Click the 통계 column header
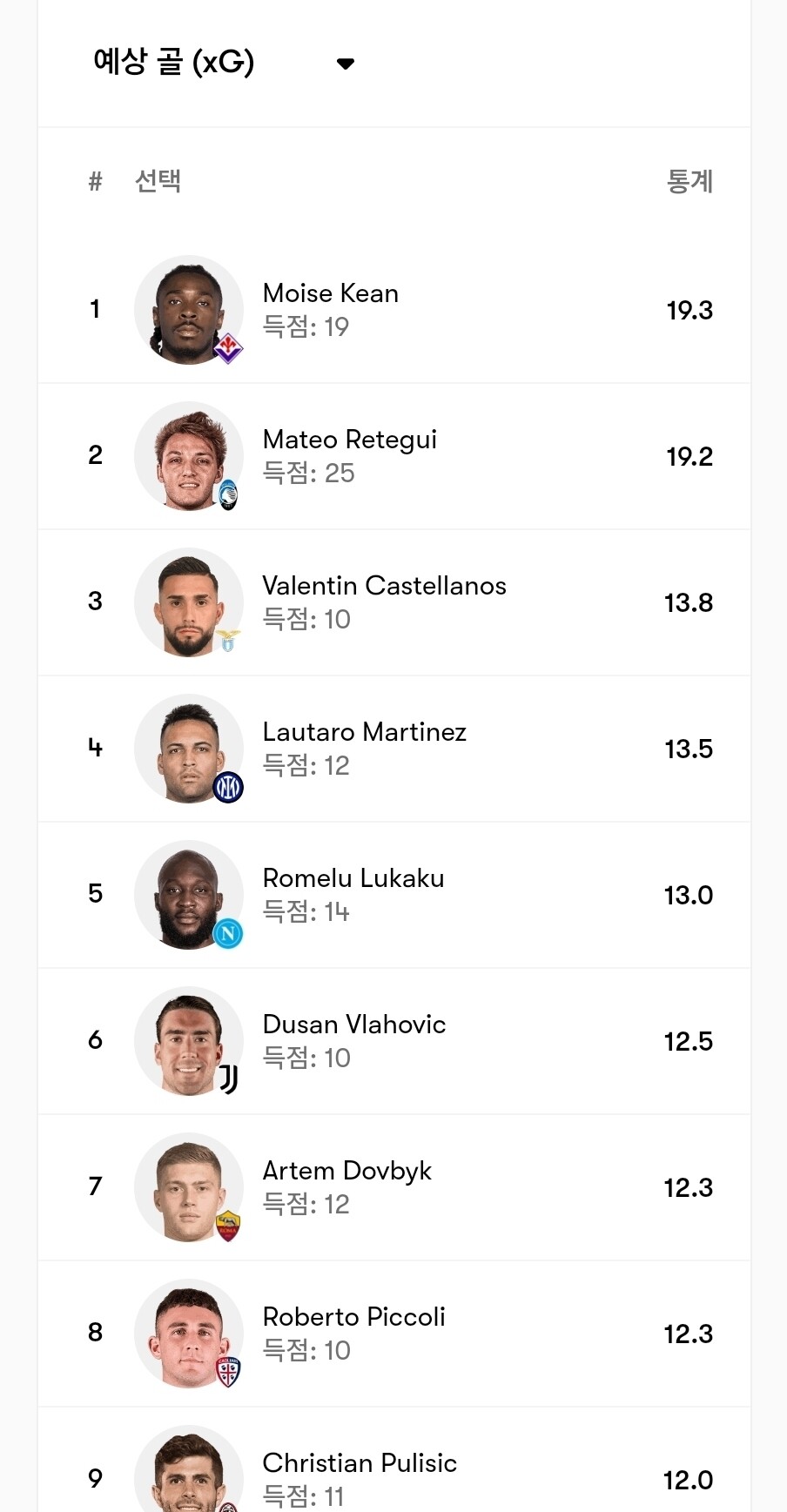Viewport: 787px width, 1512px height. [689, 181]
